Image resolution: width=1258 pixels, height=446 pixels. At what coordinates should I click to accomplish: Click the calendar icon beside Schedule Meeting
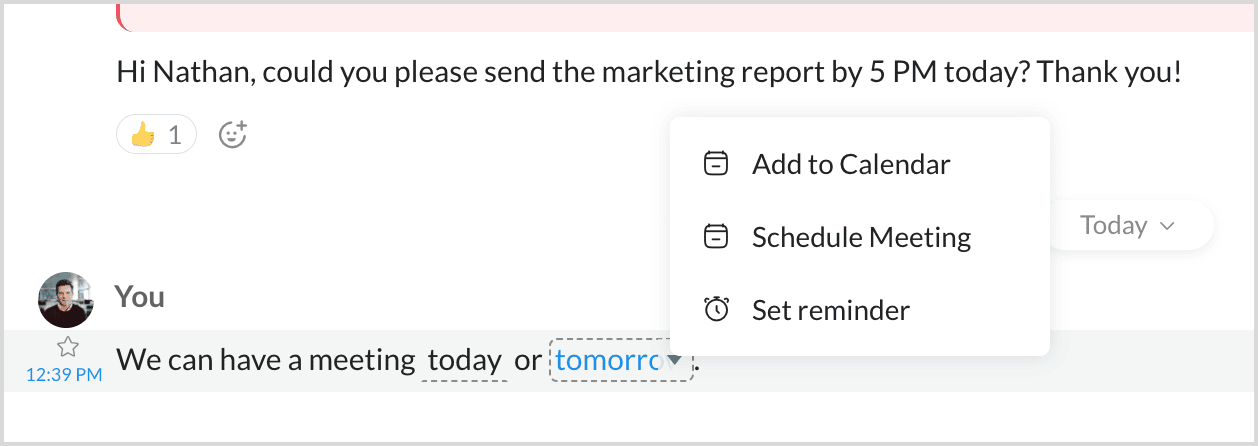[x=716, y=237]
